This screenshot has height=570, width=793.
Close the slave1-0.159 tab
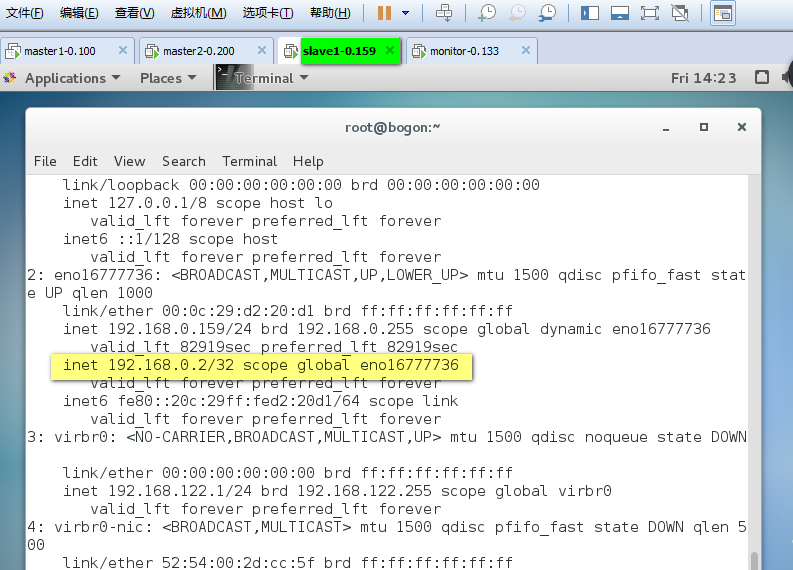click(x=390, y=51)
